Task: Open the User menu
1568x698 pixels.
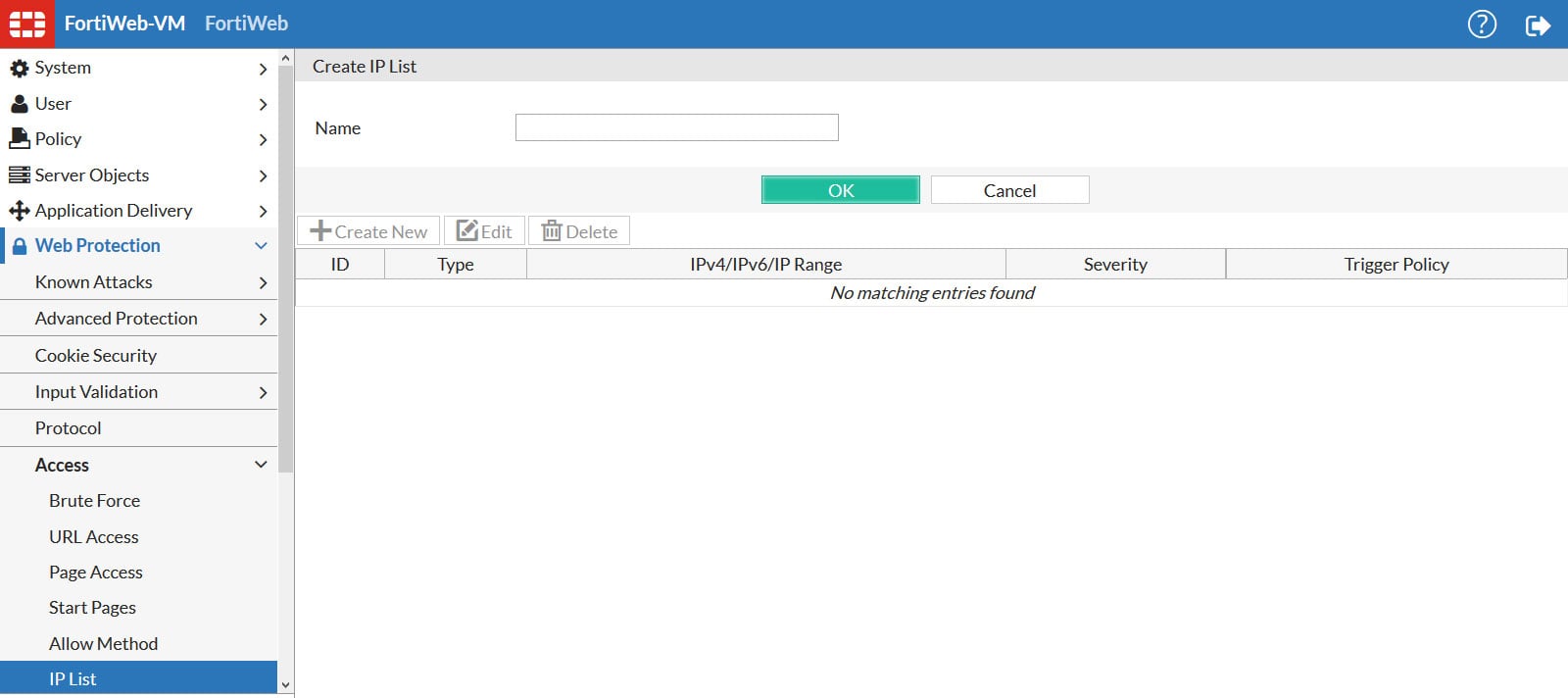Action: click(x=139, y=103)
